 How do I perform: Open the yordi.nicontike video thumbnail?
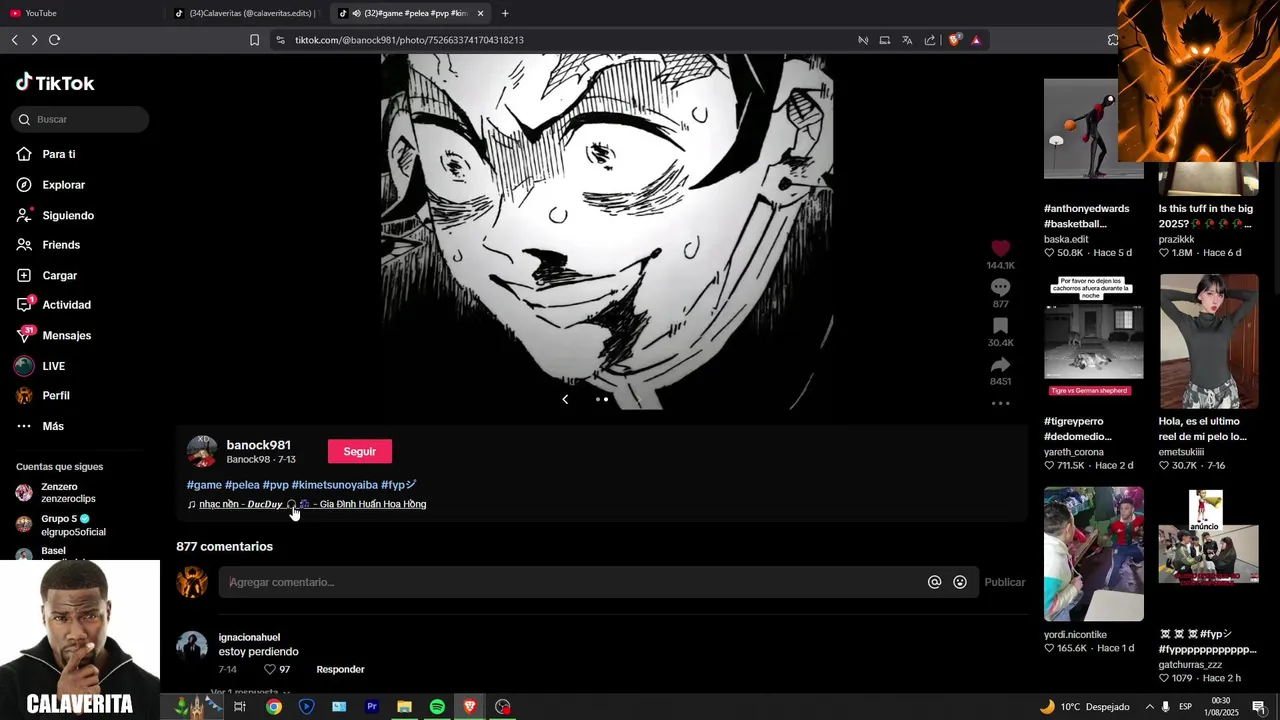(x=1094, y=554)
